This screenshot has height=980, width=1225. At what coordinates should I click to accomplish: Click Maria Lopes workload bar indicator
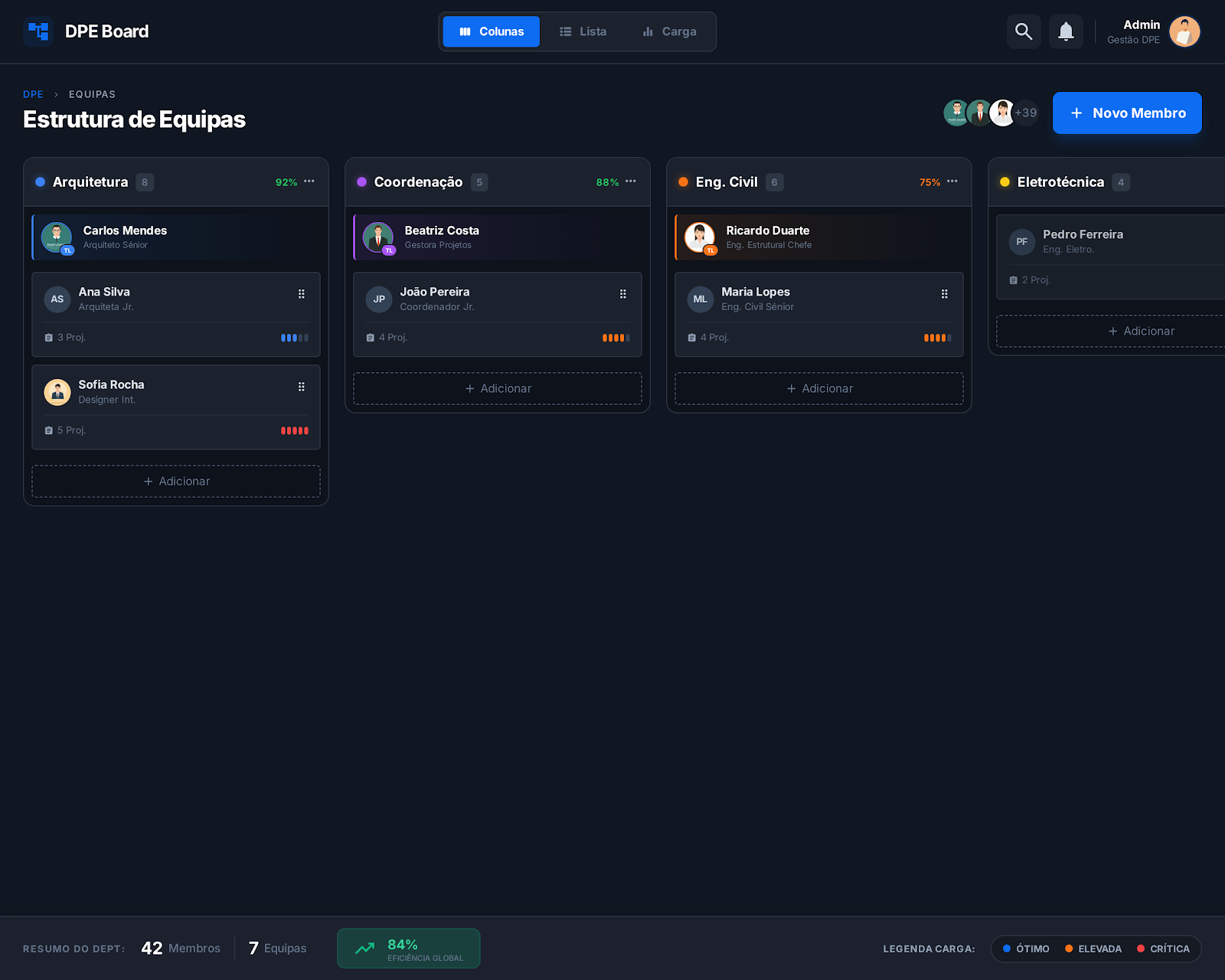(x=938, y=338)
